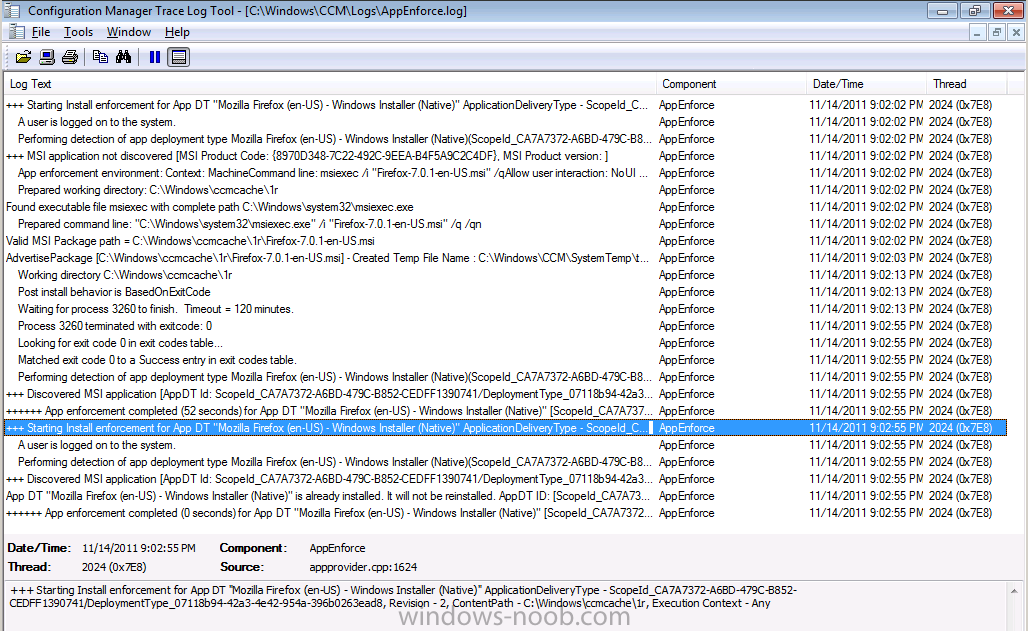Select the 'Prepared working directory' log row

[x=505, y=190]
